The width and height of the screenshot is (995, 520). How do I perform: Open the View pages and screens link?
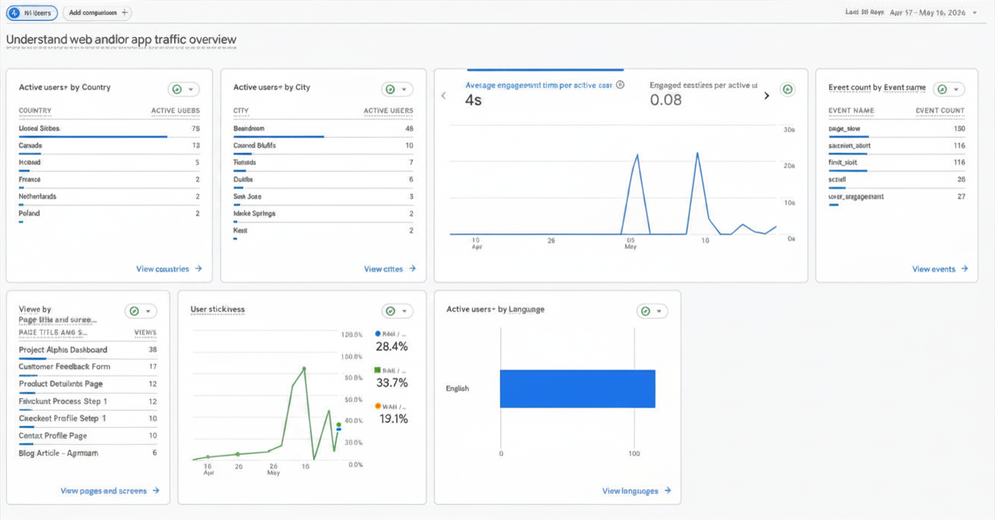pos(110,491)
